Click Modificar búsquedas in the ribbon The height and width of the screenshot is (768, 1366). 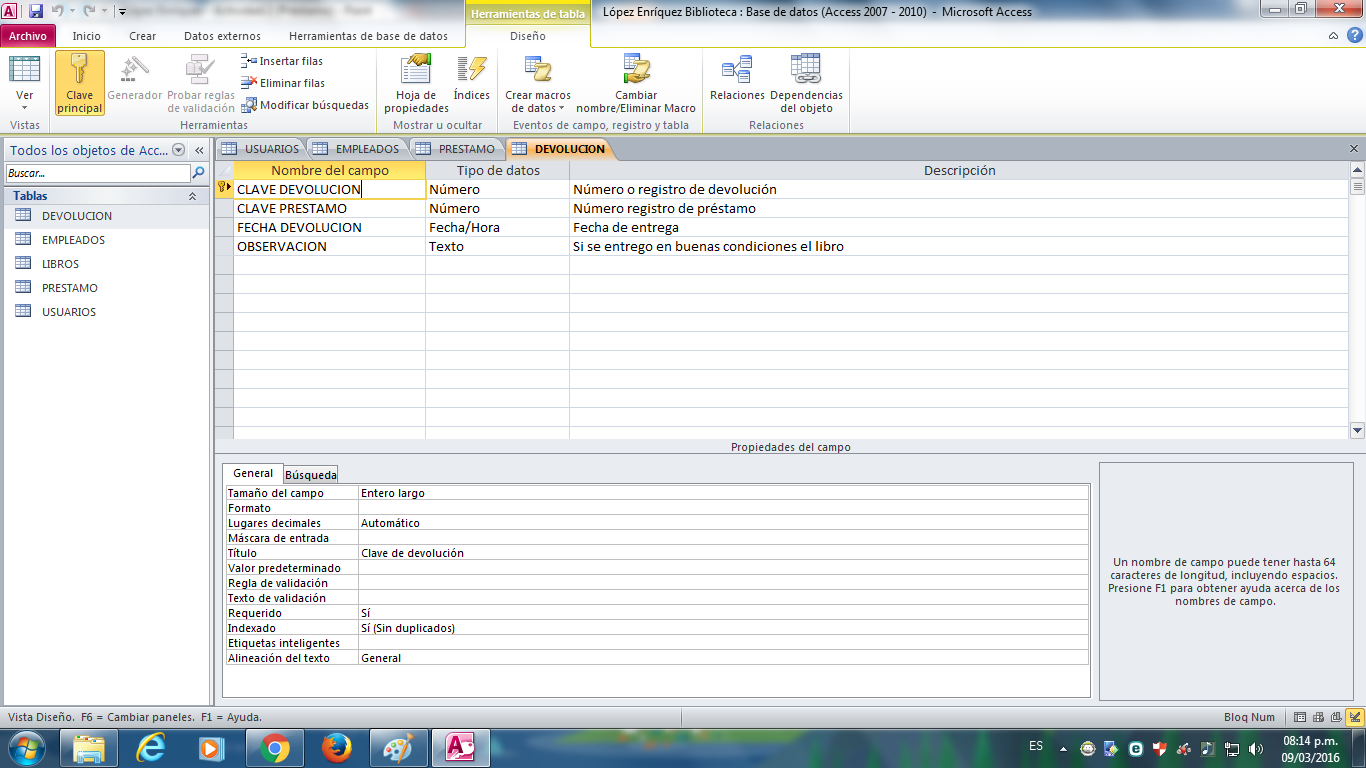click(x=305, y=105)
